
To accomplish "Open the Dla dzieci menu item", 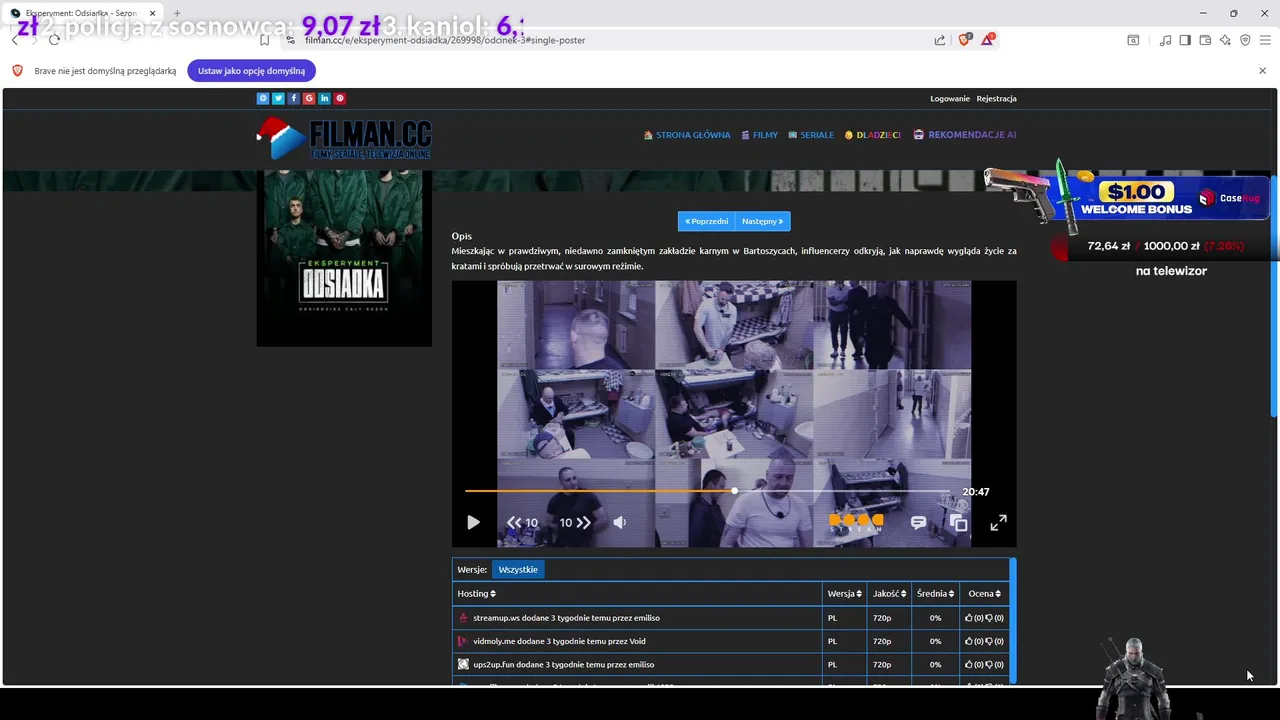I will click(x=873, y=135).
